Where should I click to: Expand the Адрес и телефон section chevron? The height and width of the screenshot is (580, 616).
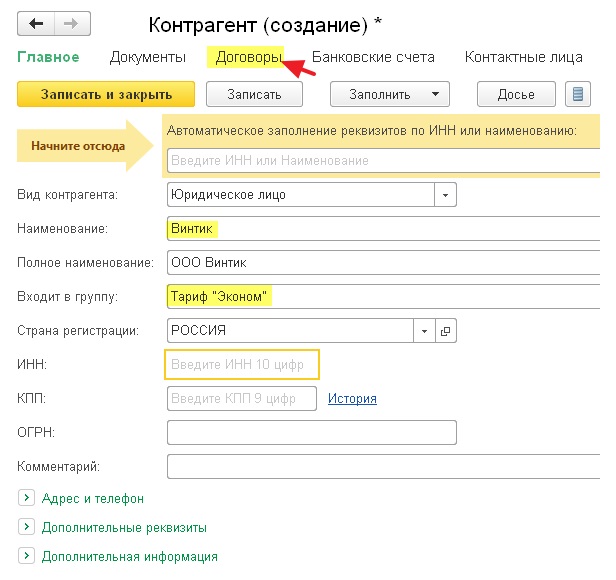coord(26,498)
